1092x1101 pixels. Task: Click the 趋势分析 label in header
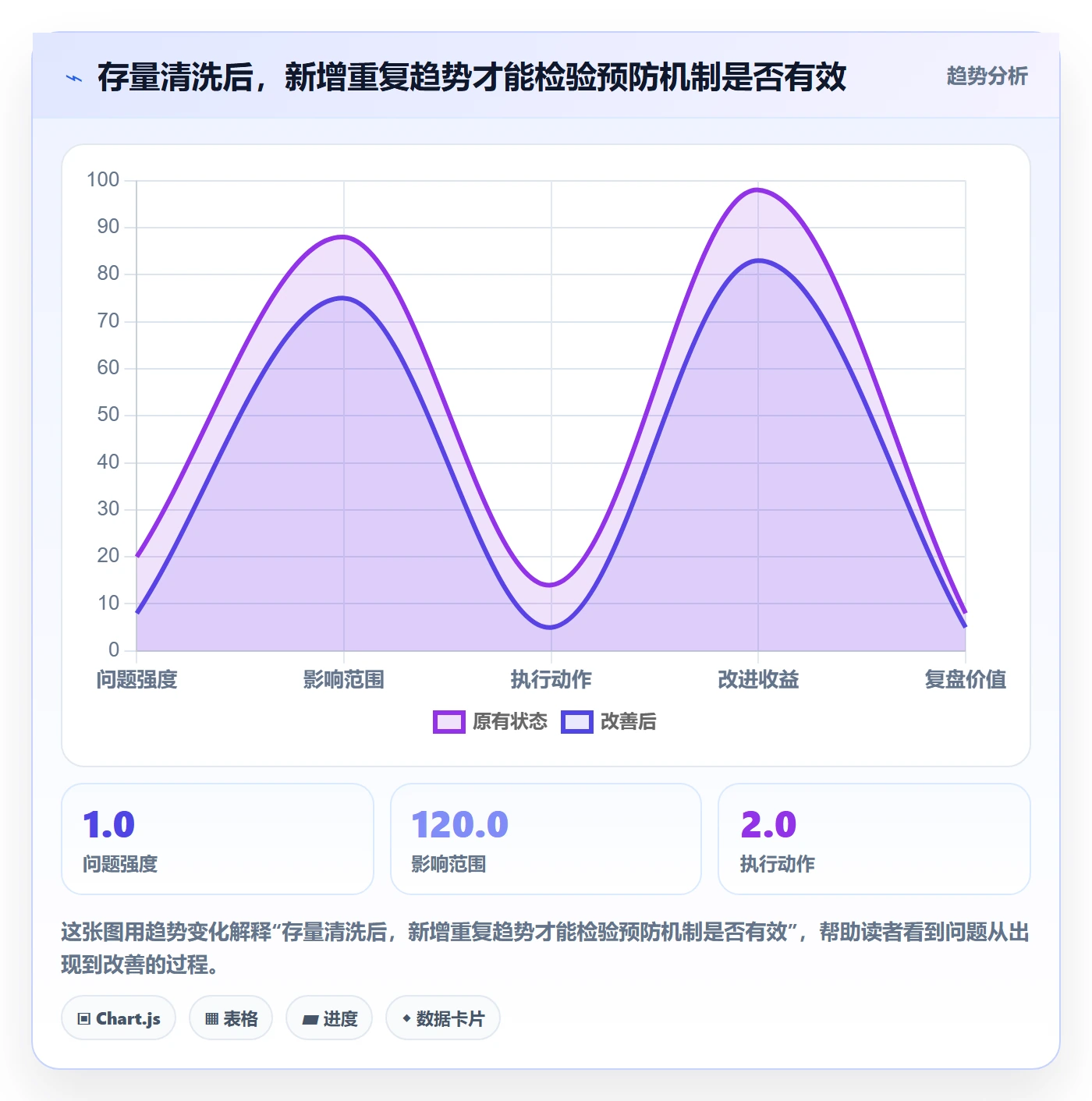point(987,76)
